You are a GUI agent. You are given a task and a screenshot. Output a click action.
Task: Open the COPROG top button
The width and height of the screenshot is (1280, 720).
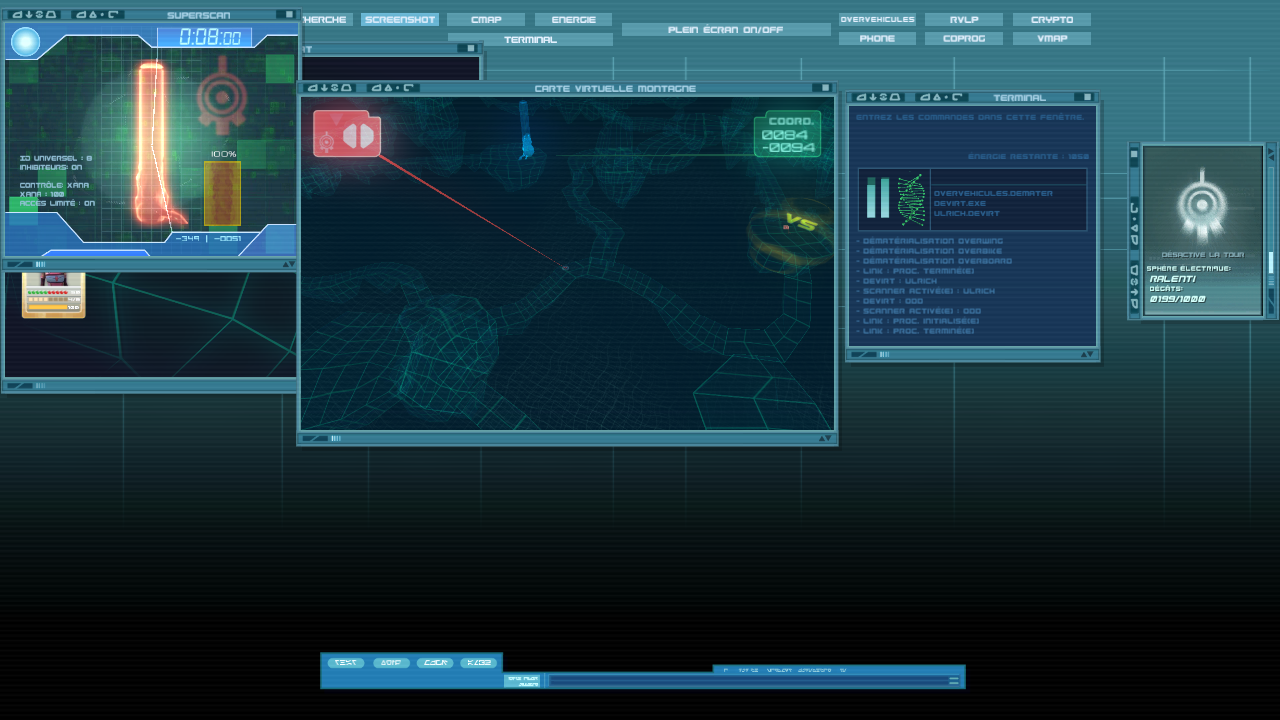[964, 39]
